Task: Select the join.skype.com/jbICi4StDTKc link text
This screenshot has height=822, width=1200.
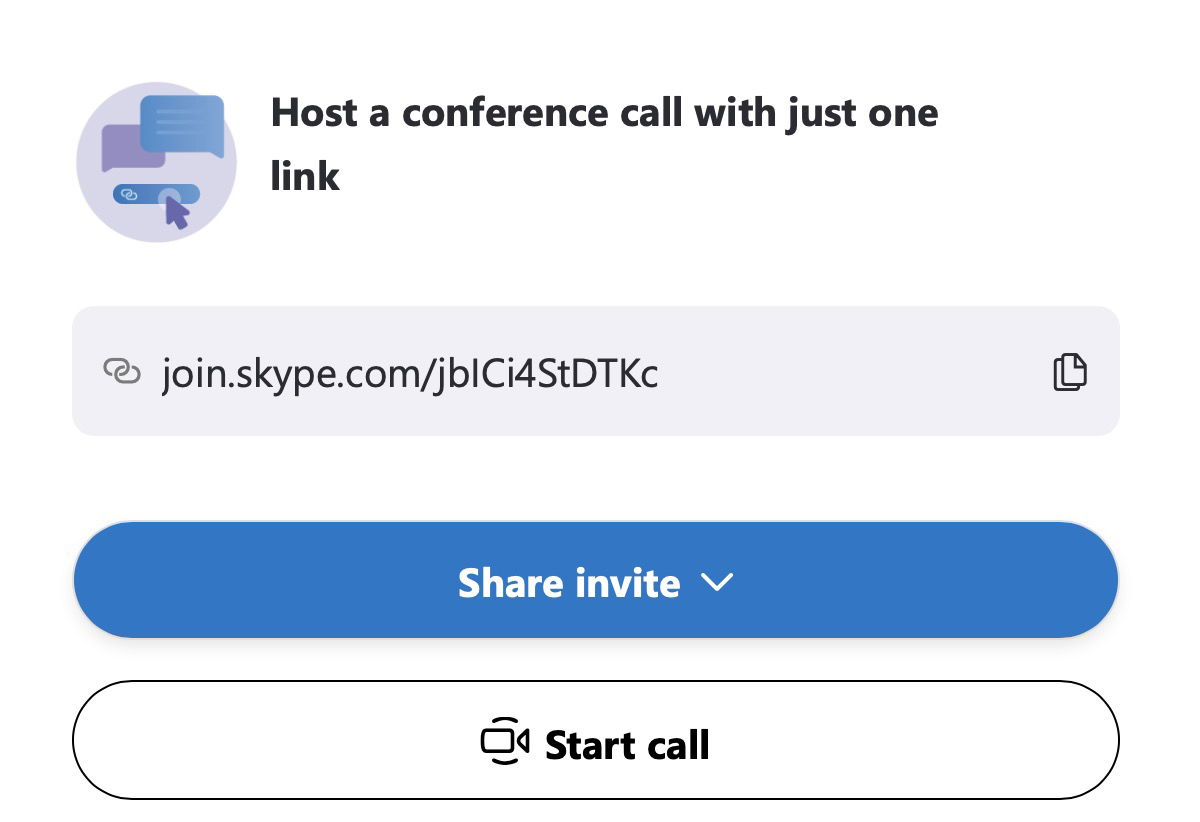Action: pyautogui.click(x=410, y=374)
